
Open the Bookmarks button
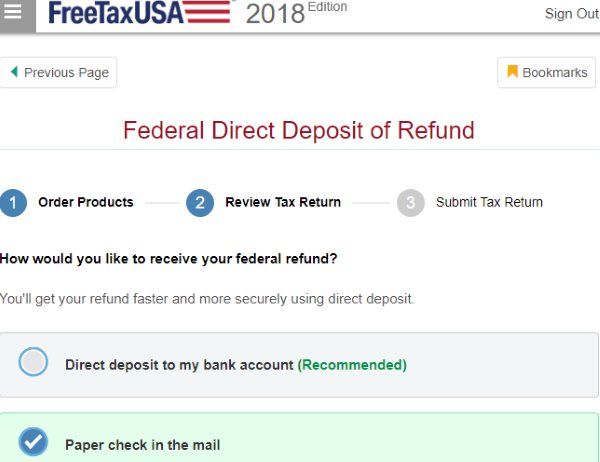(546, 72)
